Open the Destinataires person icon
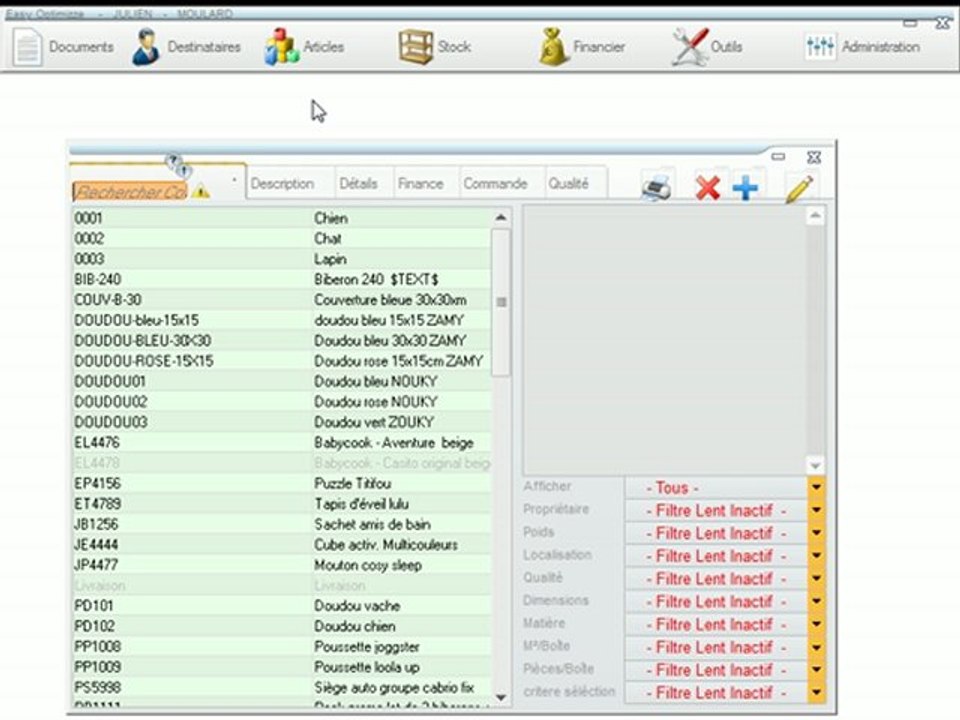Viewport: 960px width, 720px height. tap(146, 47)
